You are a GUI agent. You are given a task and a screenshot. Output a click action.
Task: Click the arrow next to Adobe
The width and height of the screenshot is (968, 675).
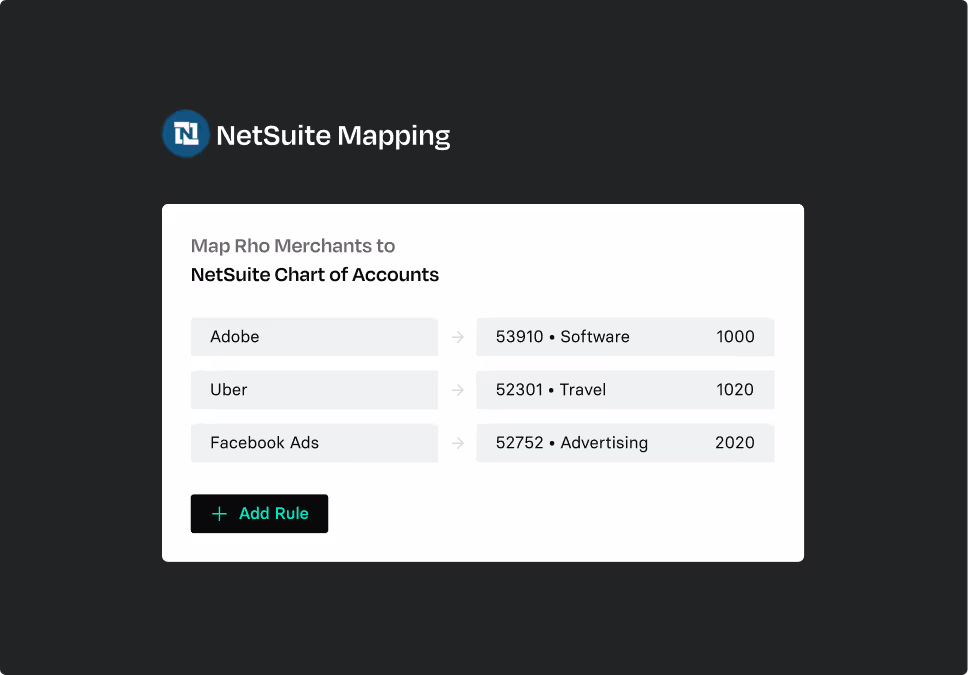point(458,338)
